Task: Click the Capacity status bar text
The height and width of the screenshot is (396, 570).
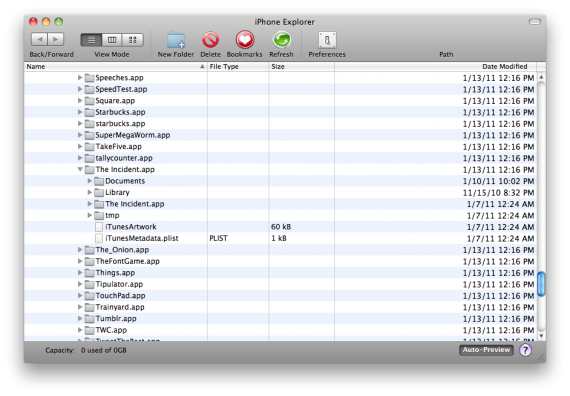Action: [x=86, y=350]
